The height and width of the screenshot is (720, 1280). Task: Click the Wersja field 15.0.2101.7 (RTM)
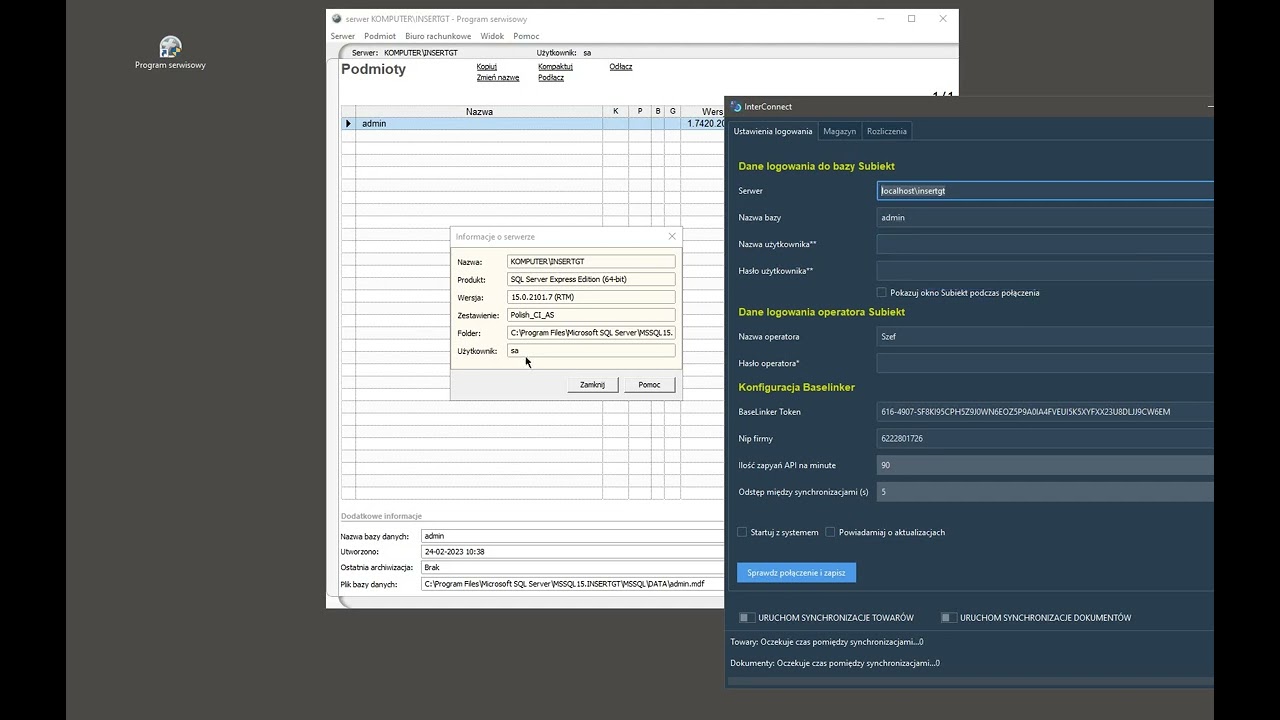click(591, 297)
